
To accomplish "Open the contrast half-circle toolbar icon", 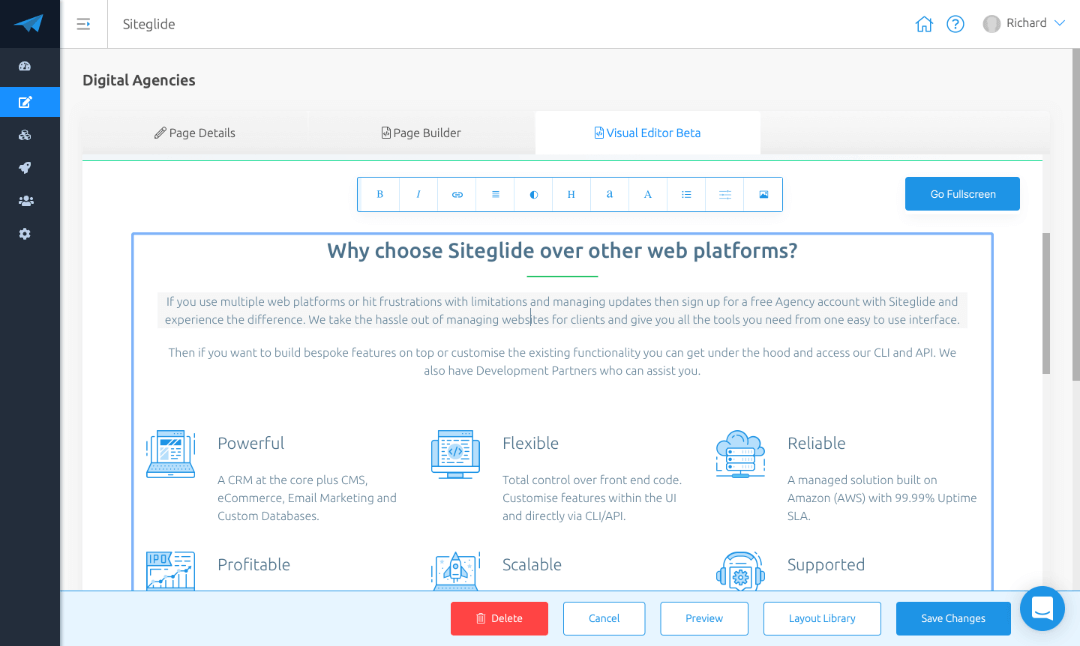I will coord(533,194).
